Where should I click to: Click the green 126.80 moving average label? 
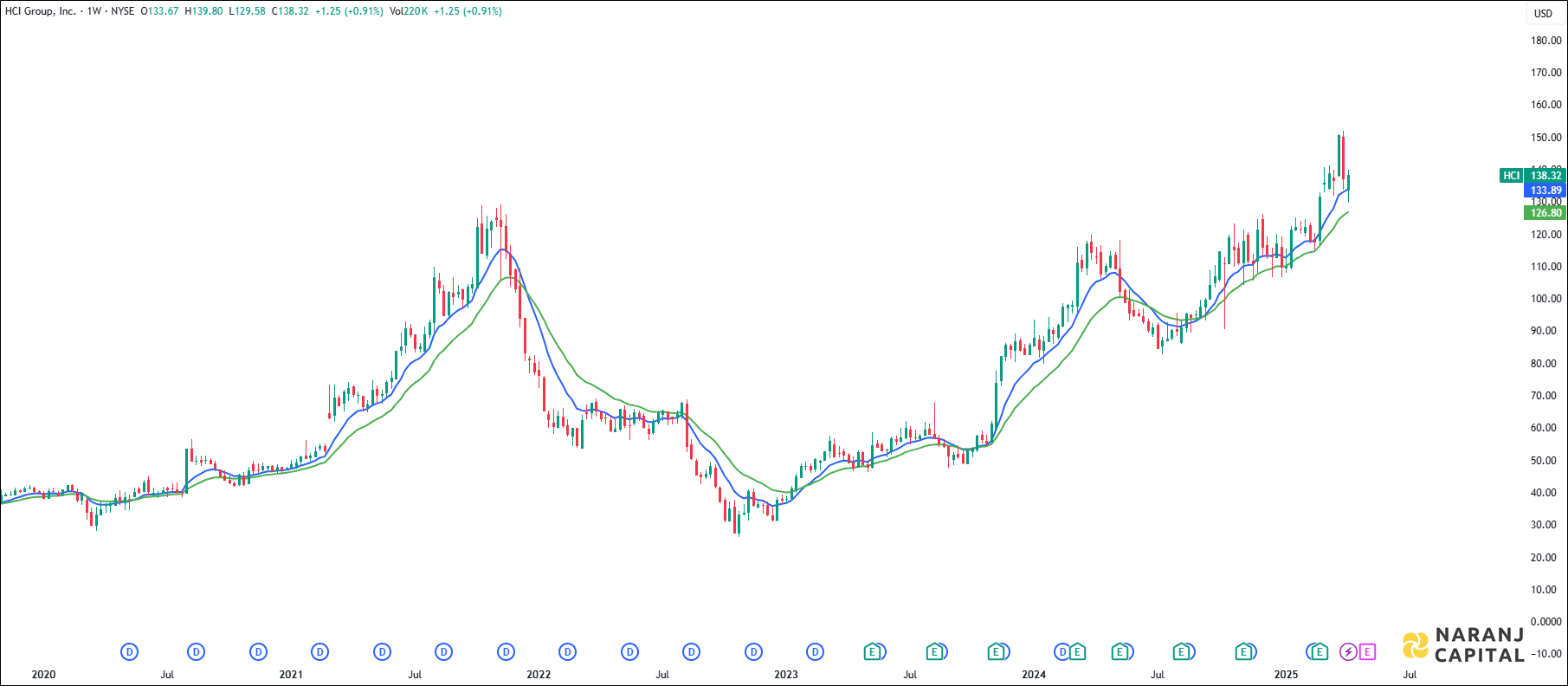[x=1545, y=213]
